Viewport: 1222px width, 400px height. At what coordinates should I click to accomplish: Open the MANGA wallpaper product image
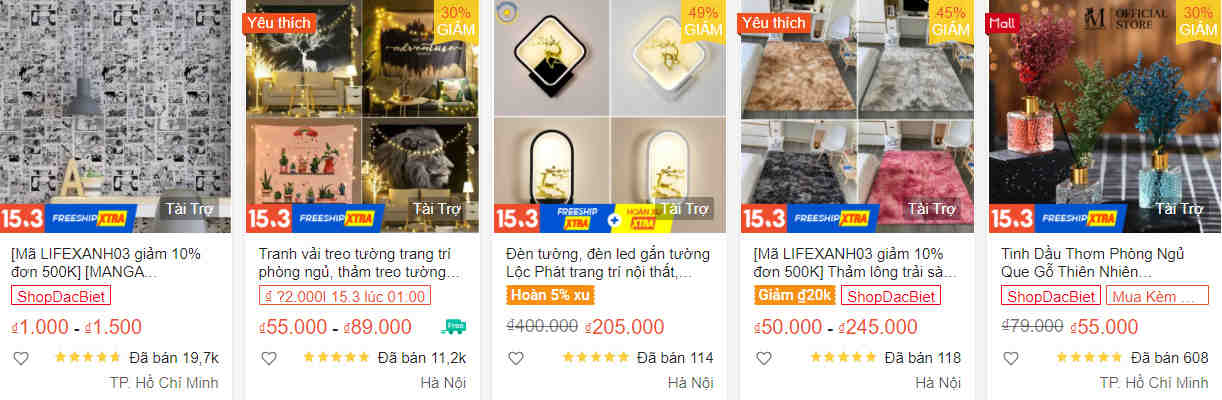click(116, 116)
